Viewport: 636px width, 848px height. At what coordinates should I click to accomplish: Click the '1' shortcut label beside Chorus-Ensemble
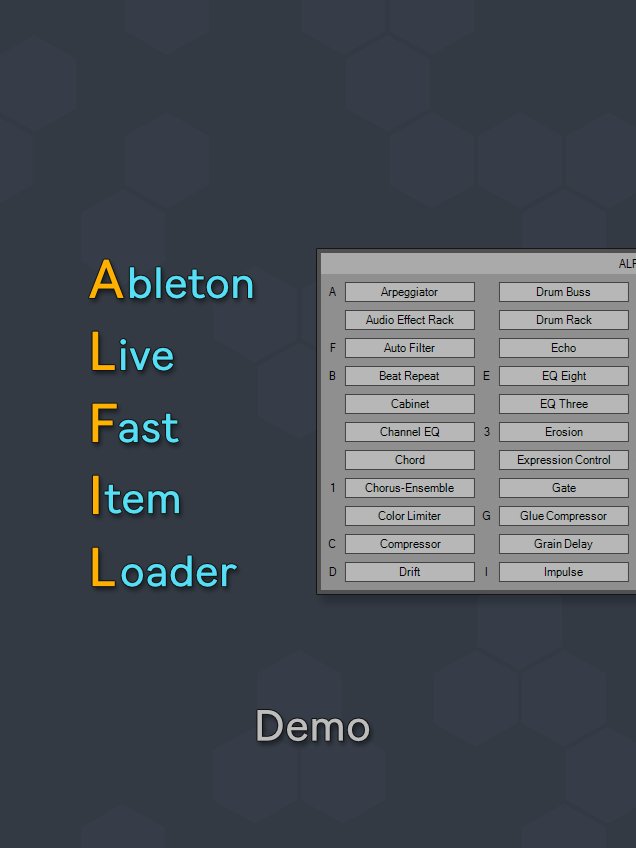tap(333, 488)
